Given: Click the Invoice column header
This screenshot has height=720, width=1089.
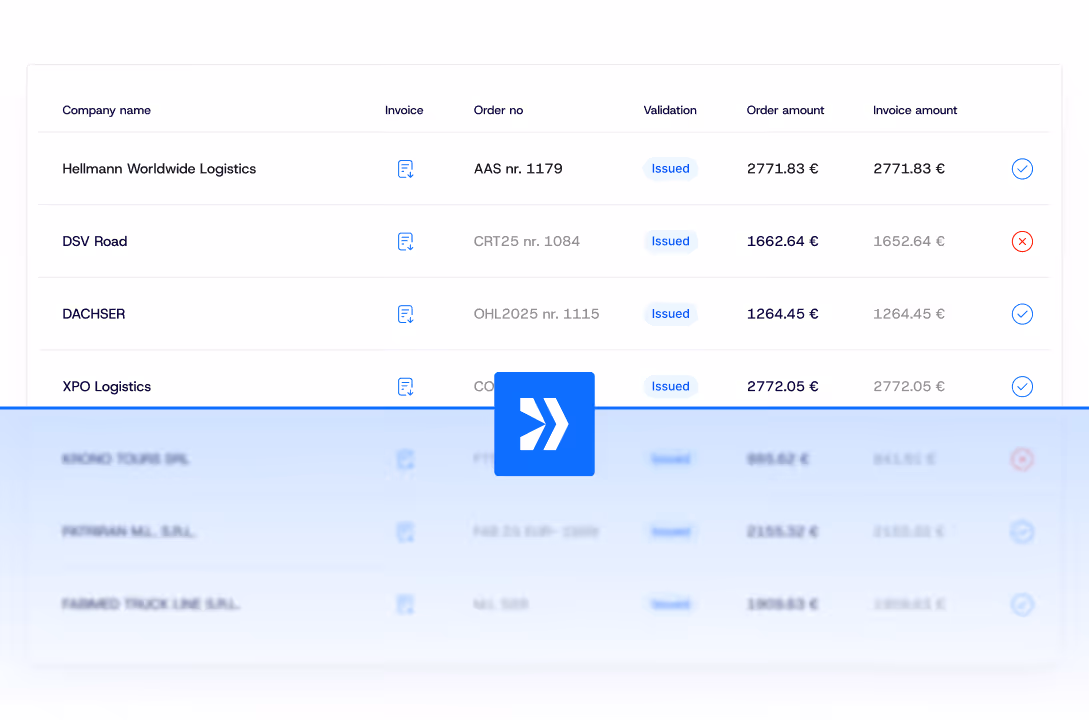Looking at the screenshot, I should (404, 110).
